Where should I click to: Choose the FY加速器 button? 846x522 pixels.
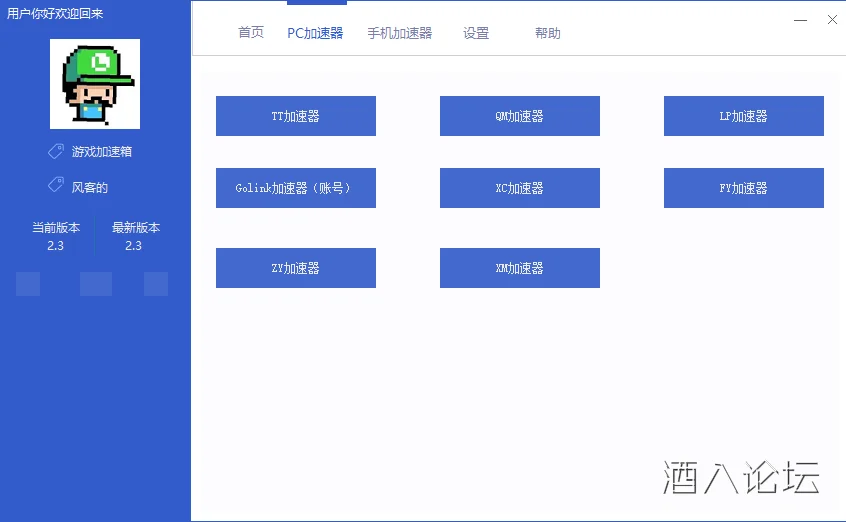point(743,188)
